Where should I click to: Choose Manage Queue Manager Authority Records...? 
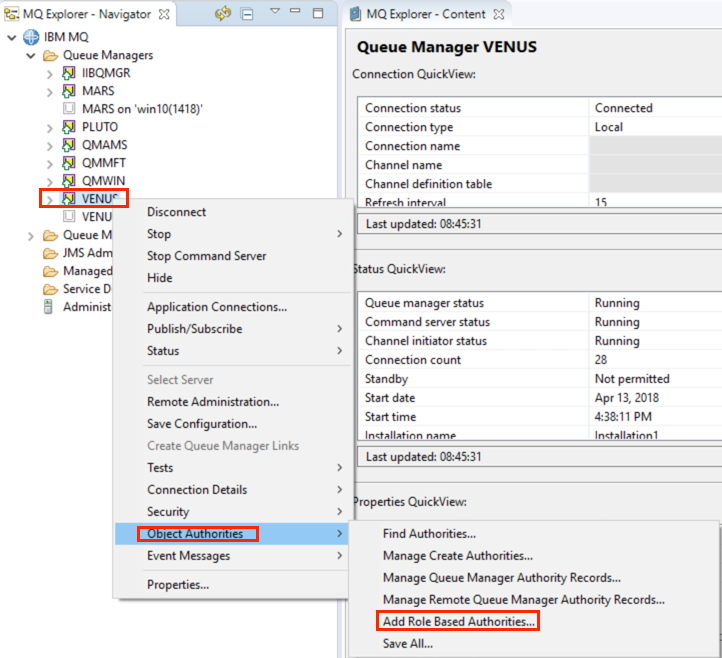[x=501, y=578]
